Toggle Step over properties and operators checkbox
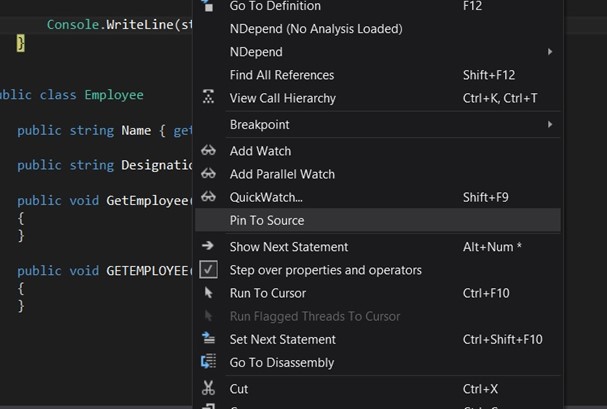The height and width of the screenshot is (409, 607). 208,270
